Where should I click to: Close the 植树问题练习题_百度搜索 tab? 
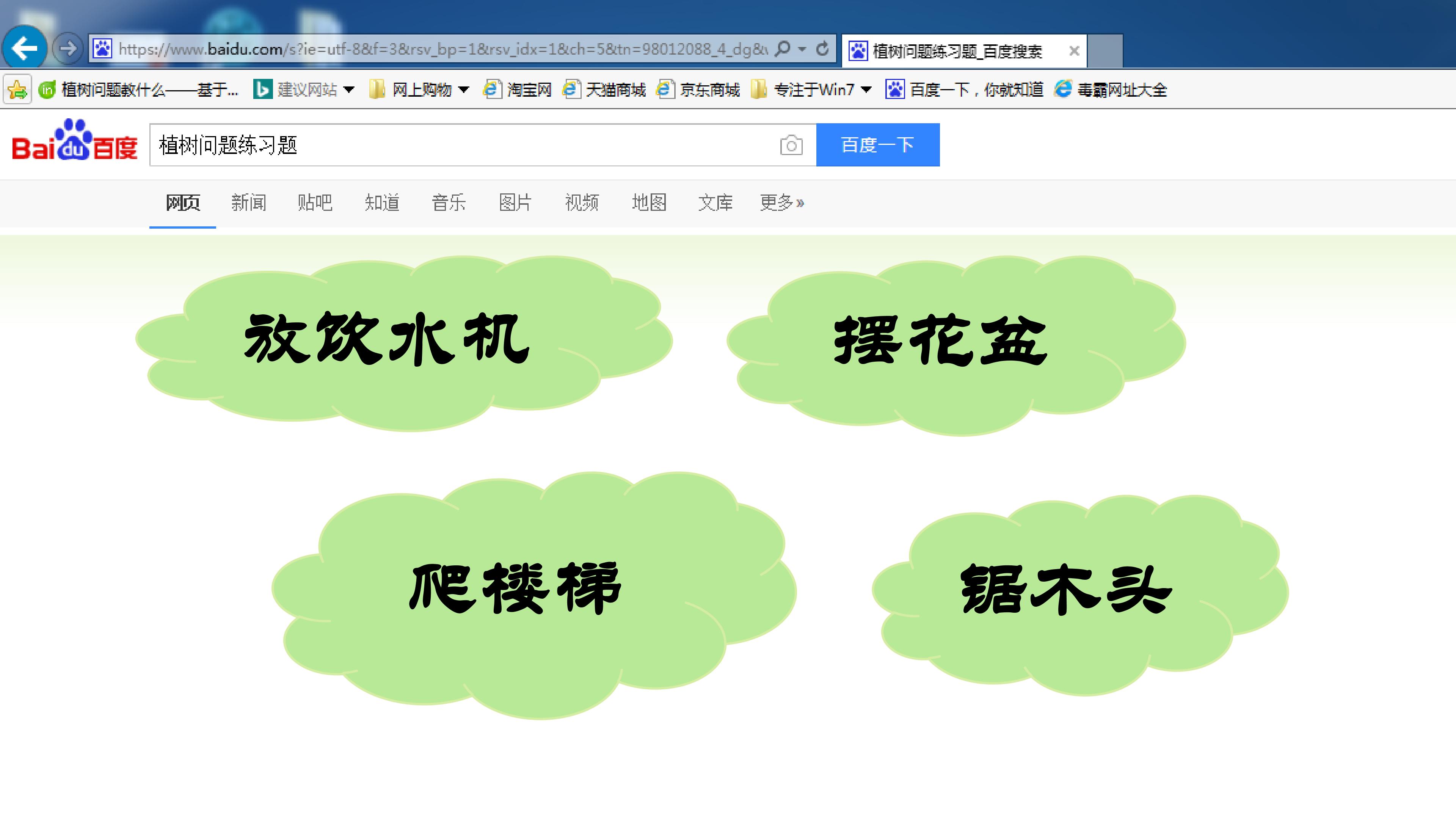click(1074, 51)
